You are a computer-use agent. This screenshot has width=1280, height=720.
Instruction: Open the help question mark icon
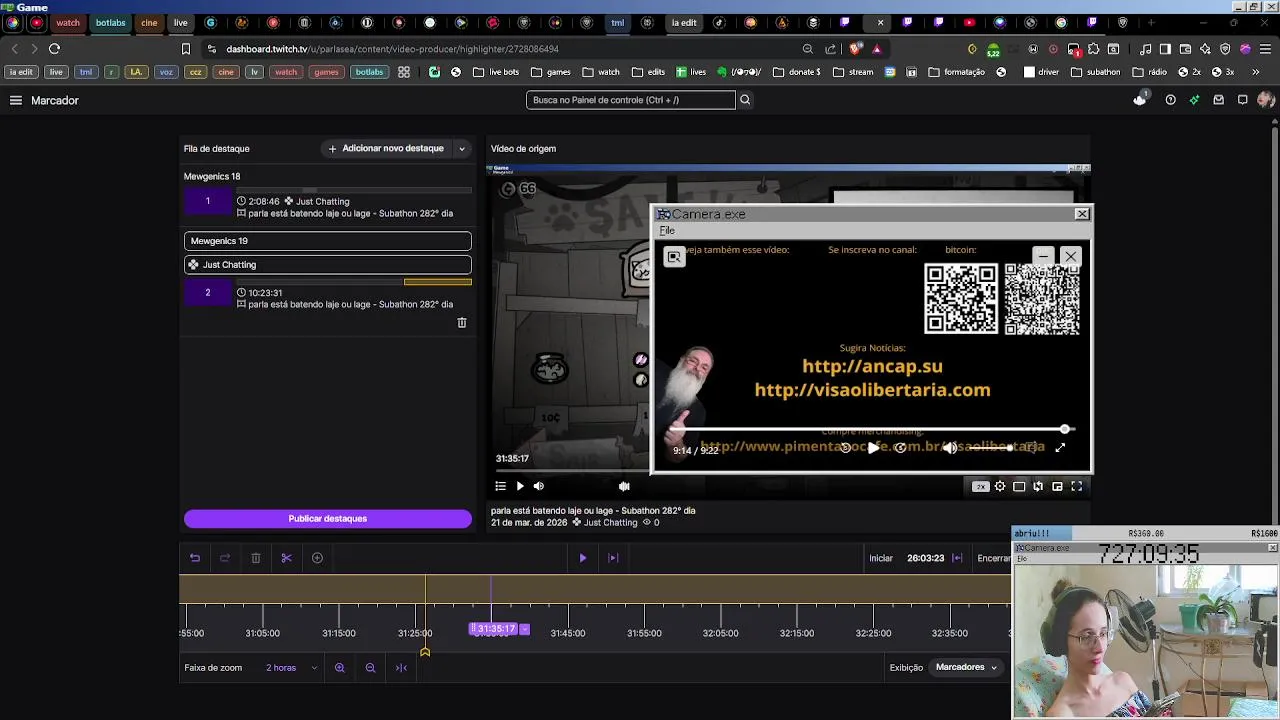click(x=1170, y=100)
